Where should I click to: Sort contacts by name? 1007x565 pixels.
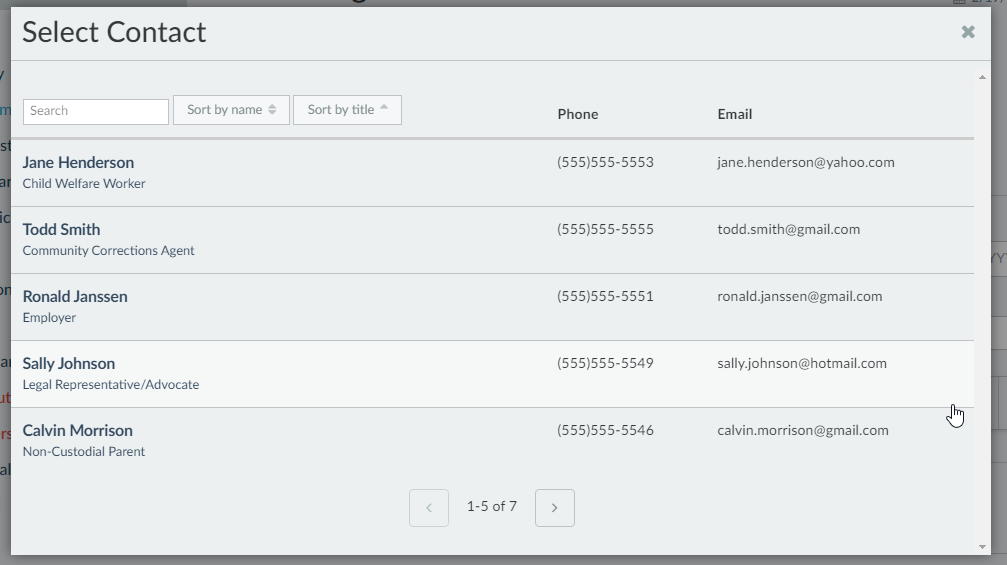pyautogui.click(x=231, y=110)
